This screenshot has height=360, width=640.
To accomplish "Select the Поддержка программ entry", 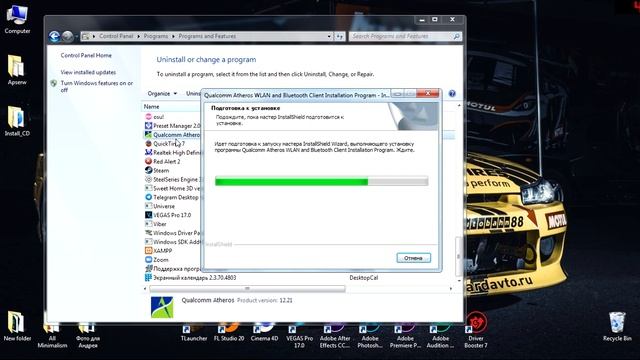I will coord(173,269).
